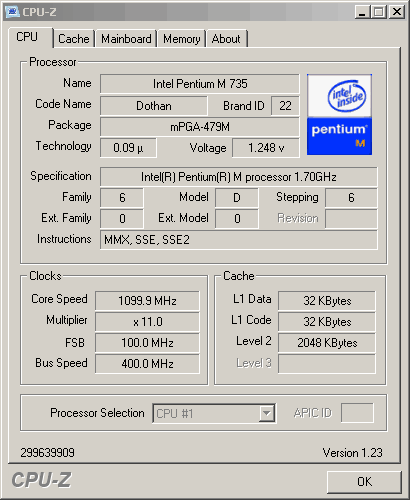Click the Specification label
410x500 pixels.
coord(61,176)
